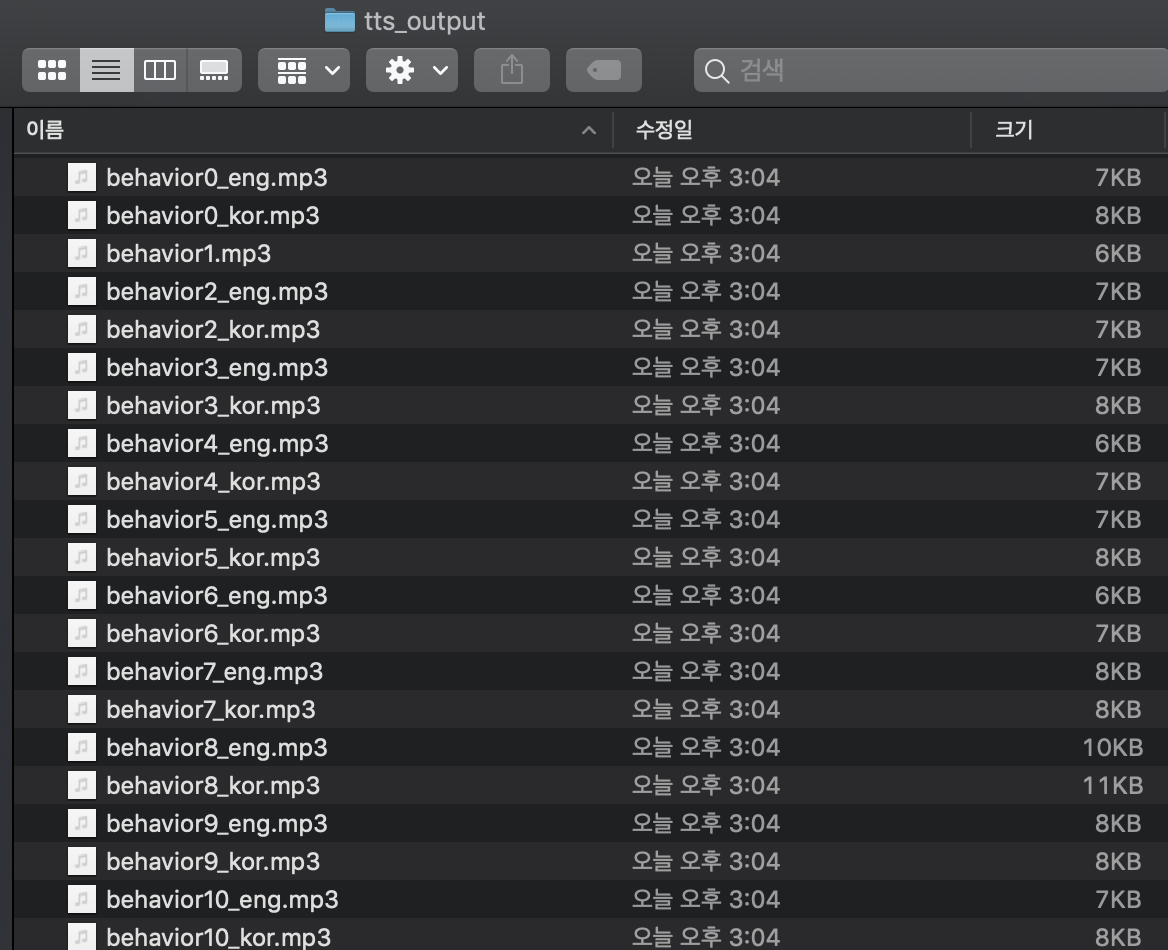The image size is (1168, 950).
Task: Select behavior10_kor.mp3
Action: (x=591, y=934)
